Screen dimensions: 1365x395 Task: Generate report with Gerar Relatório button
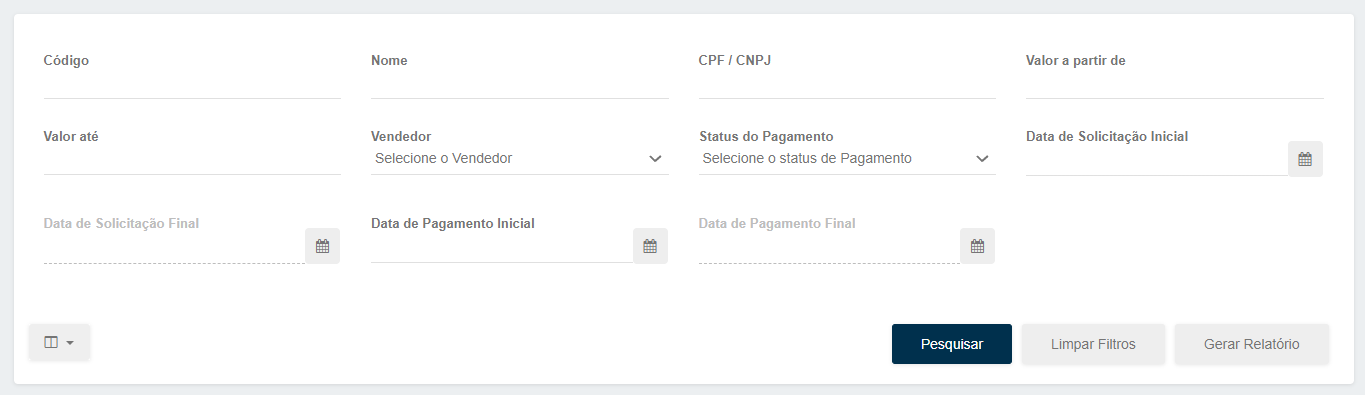tap(1251, 344)
